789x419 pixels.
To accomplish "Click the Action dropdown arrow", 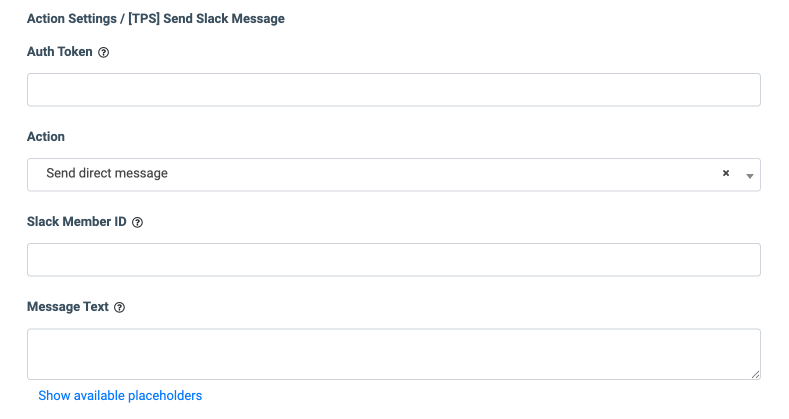I will coord(749,175).
